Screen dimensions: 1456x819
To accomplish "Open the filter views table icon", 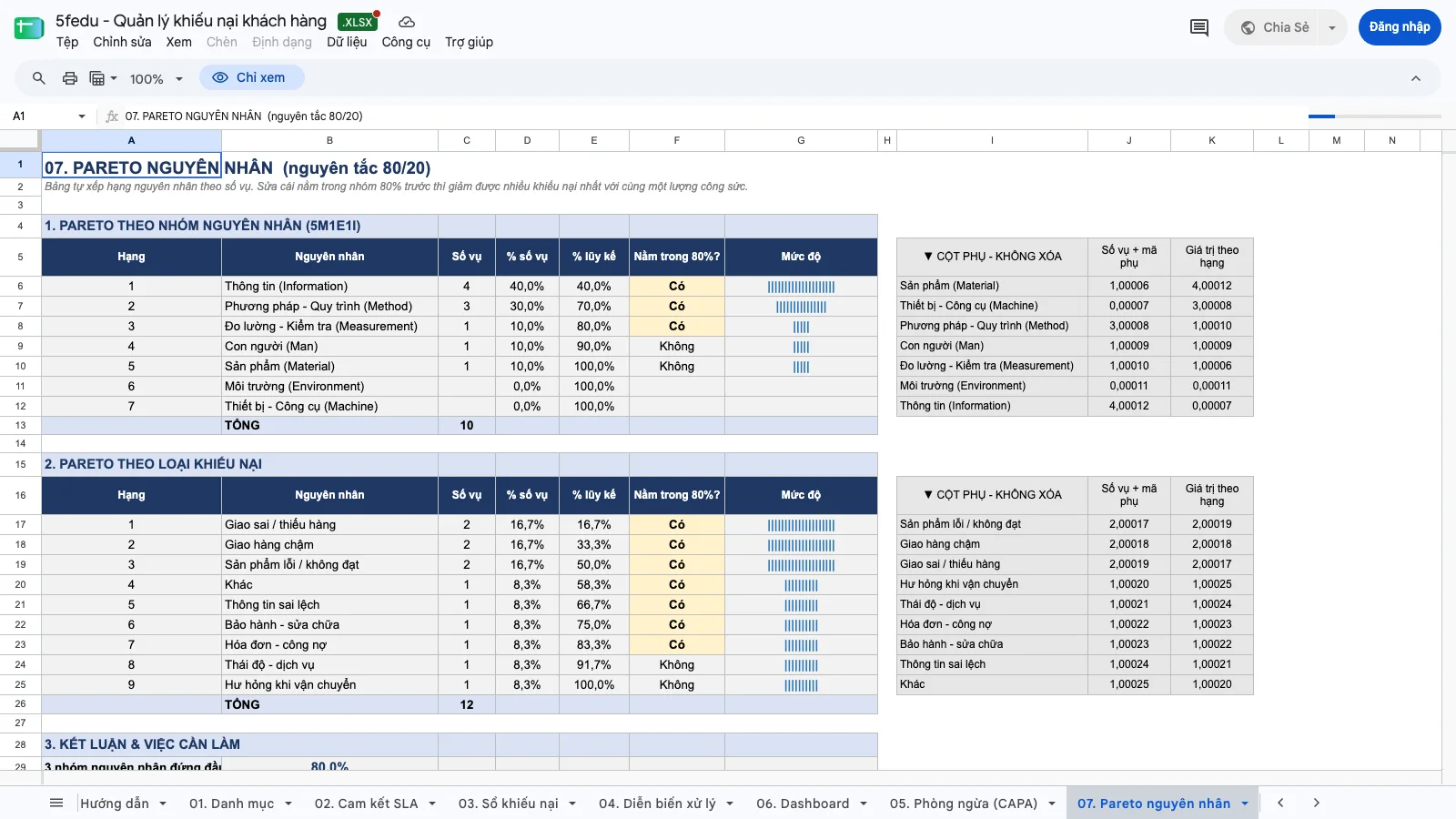I will pos(97,78).
